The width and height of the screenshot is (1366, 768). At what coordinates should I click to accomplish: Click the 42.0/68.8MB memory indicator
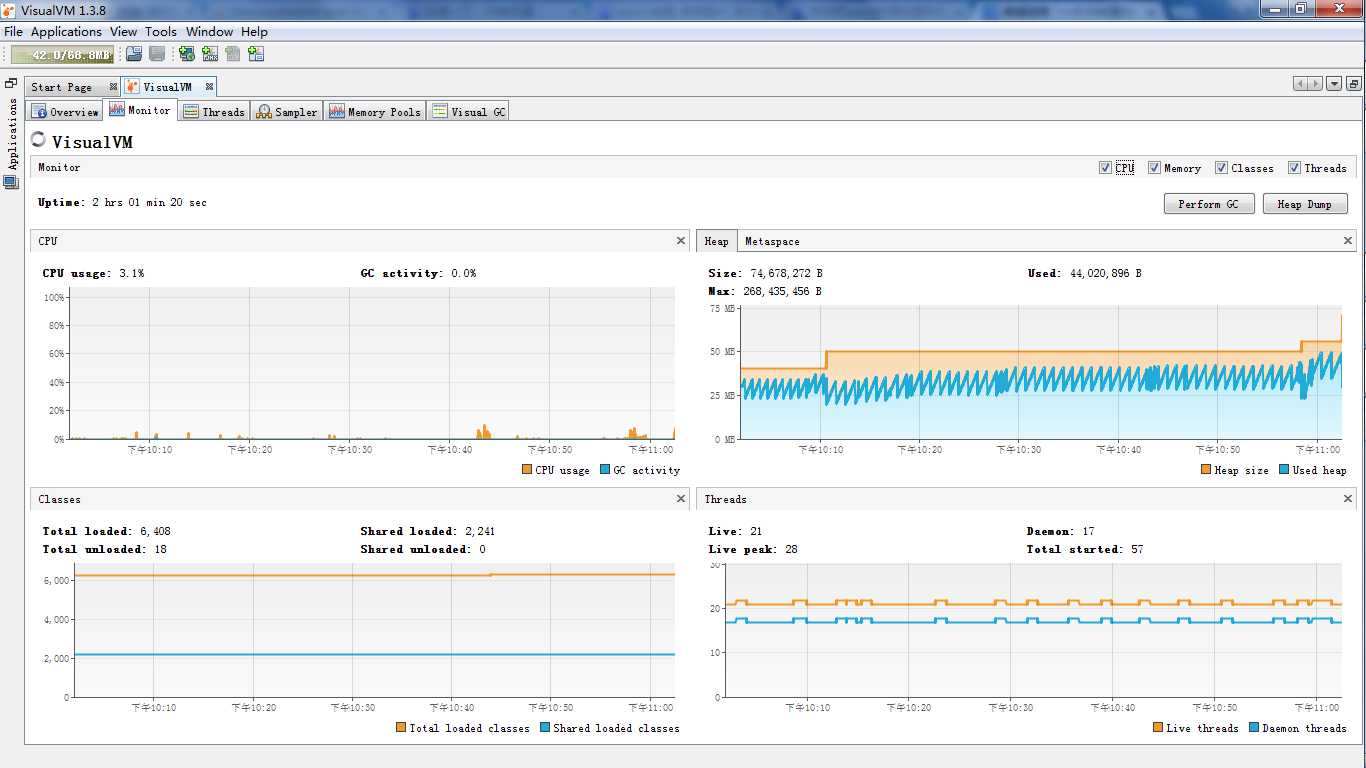[x=61, y=55]
